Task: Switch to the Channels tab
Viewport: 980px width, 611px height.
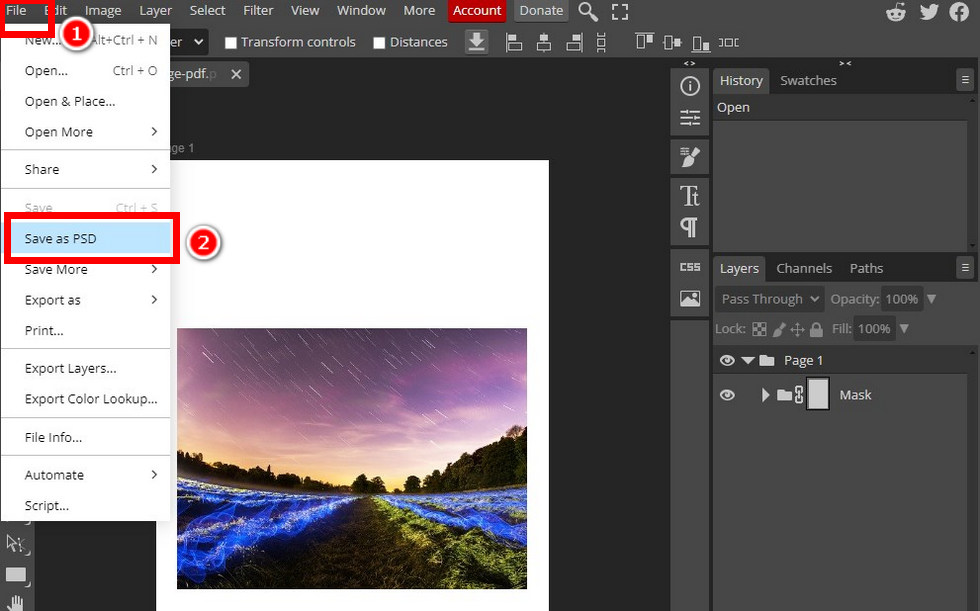Action: pyautogui.click(x=804, y=267)
